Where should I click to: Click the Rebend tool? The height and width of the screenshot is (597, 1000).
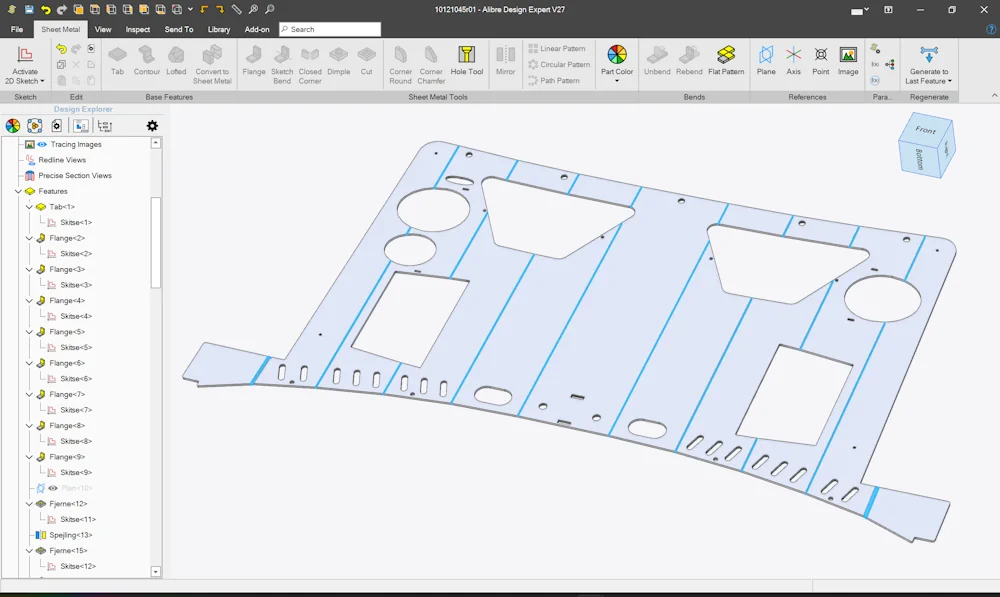(689, 61)
